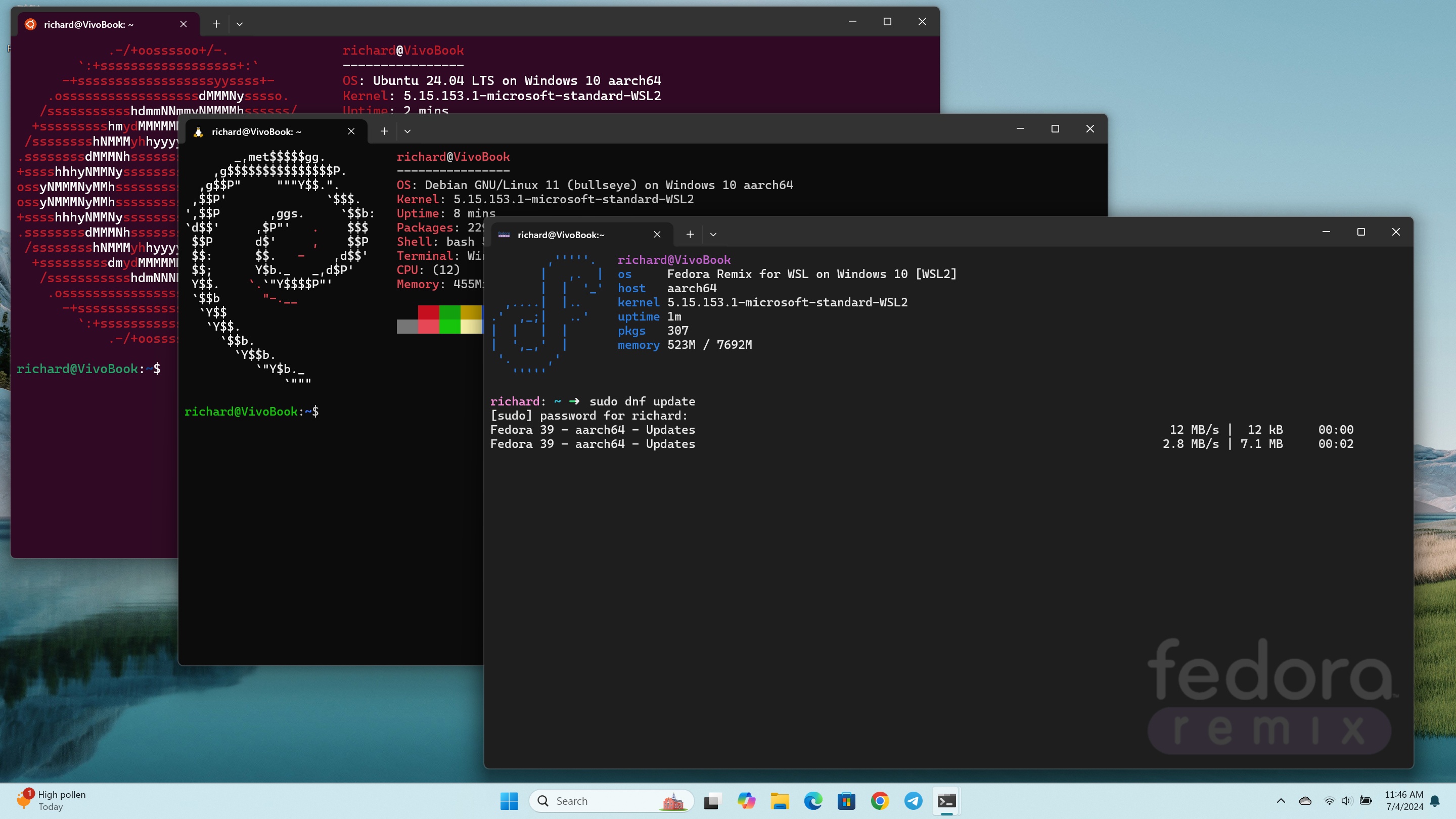1456x819 pixels.
Task: Open Windows Terminal from the taskbar
Action: point(946,801)
